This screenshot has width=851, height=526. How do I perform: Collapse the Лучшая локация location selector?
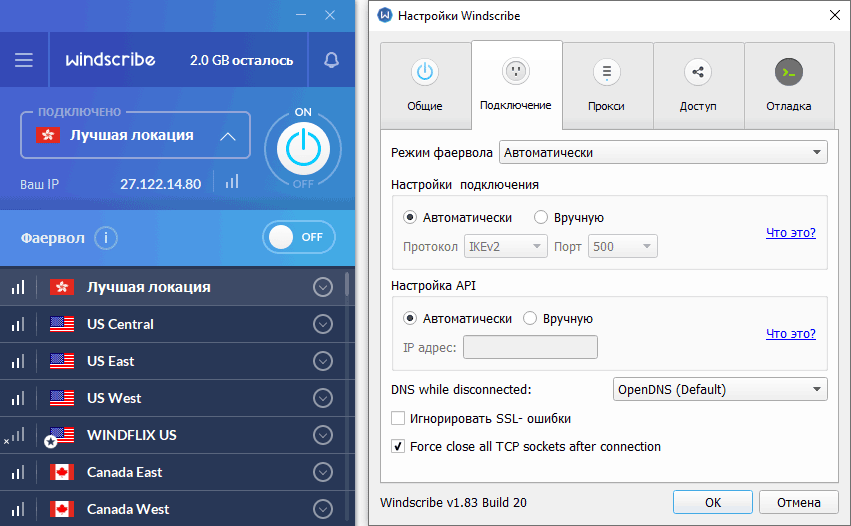[228, 136]
